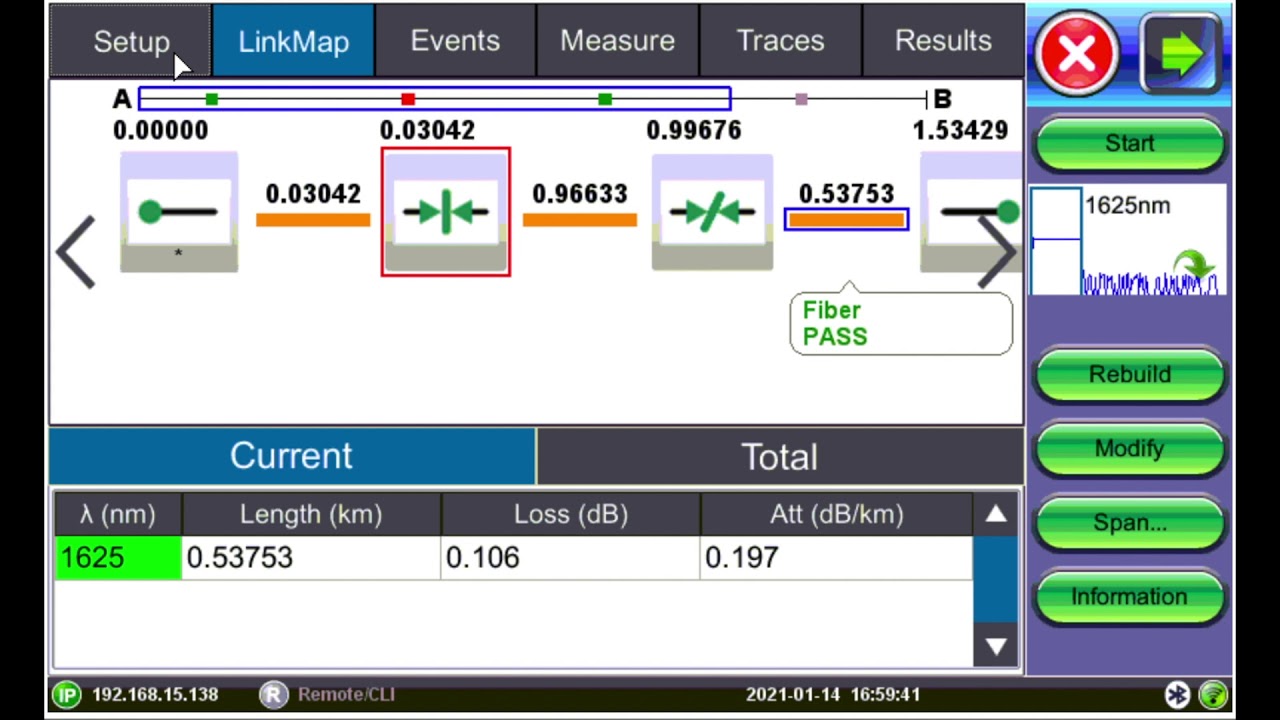Select the fiber end event icon

pyautogui.click(x=970, y=212)
